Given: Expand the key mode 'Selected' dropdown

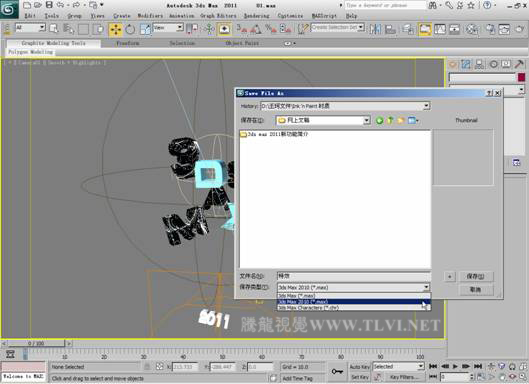Looking at the screenshot, I should pos(421,366).
